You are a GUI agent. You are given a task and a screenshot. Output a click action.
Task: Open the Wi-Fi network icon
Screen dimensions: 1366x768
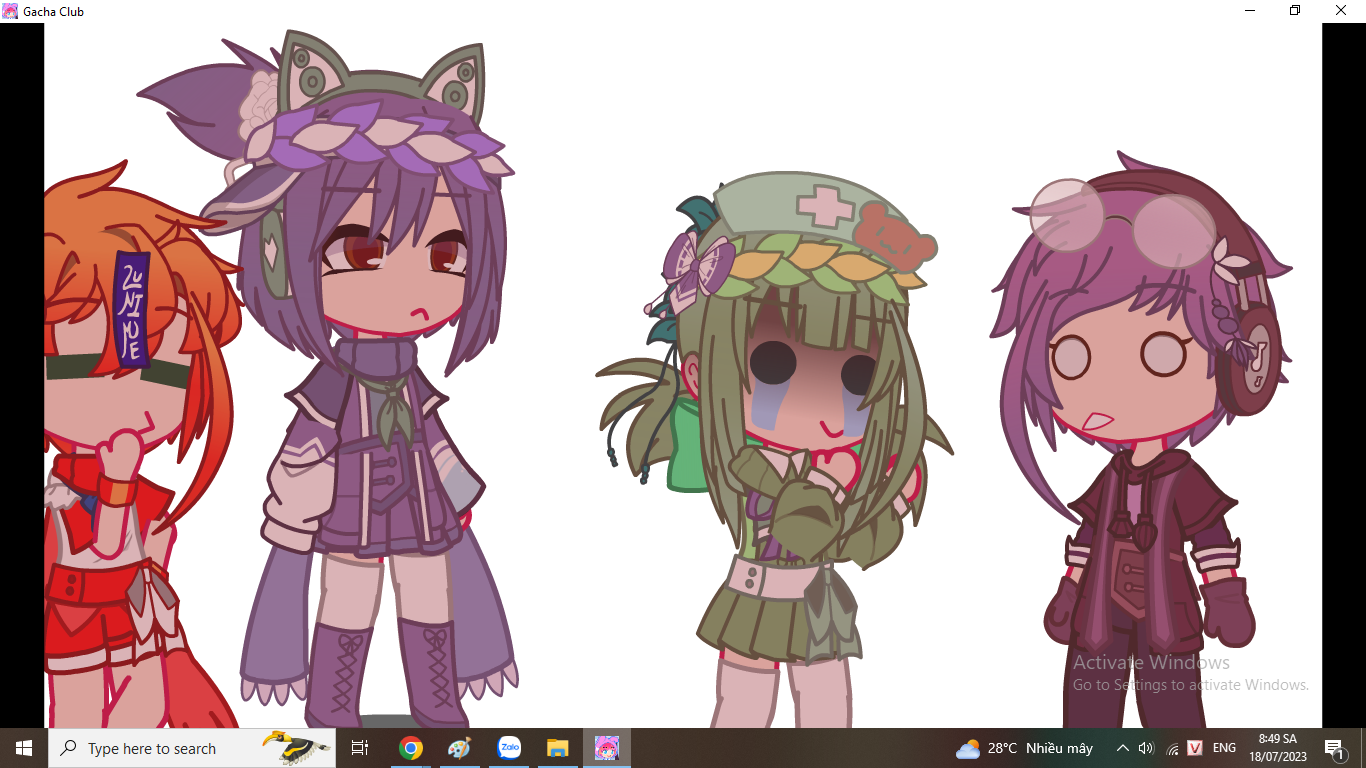pos(1171,748)
